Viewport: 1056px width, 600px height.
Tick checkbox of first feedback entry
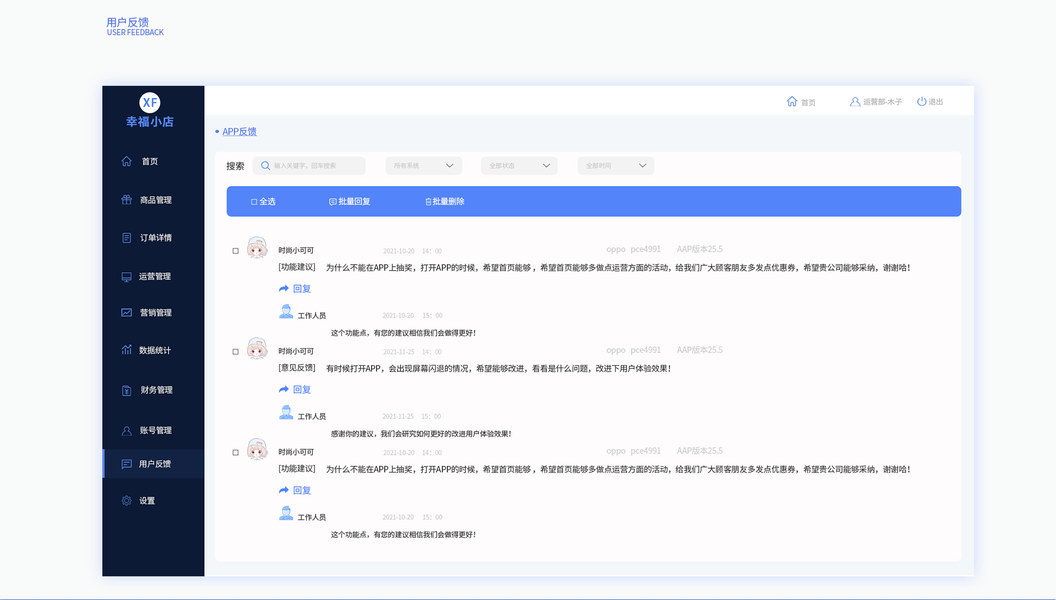236,251
